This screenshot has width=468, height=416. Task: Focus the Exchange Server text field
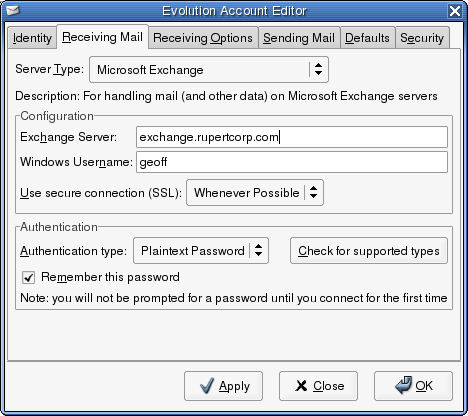click(x=292, y=137)
